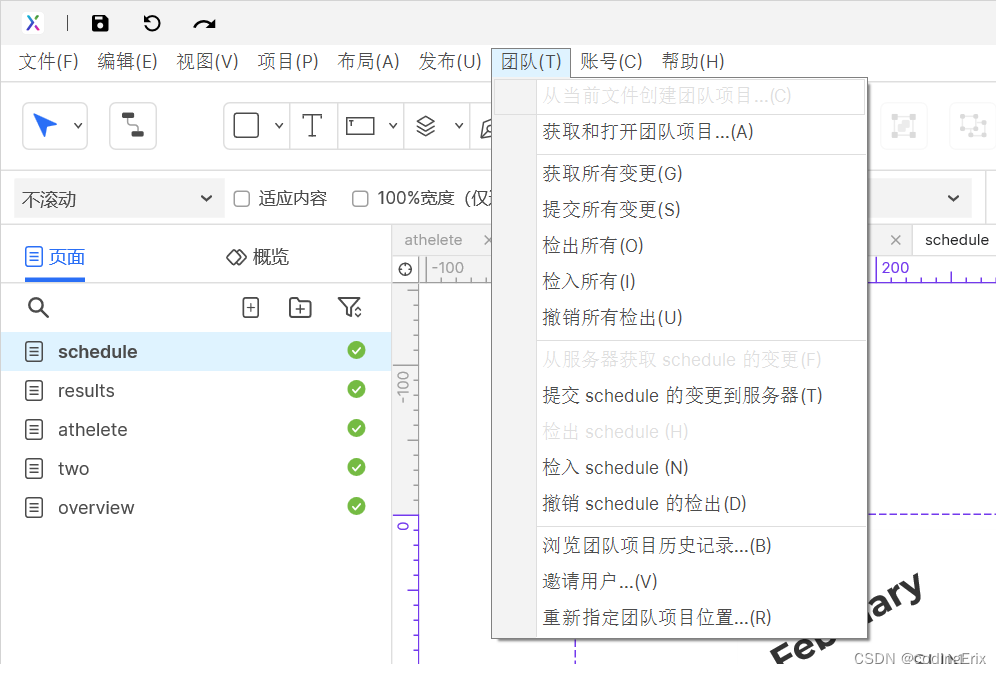Screen dimensions: 1002x677
Task: Choose 检出所有(O)
Action: [x=680, y=245]
